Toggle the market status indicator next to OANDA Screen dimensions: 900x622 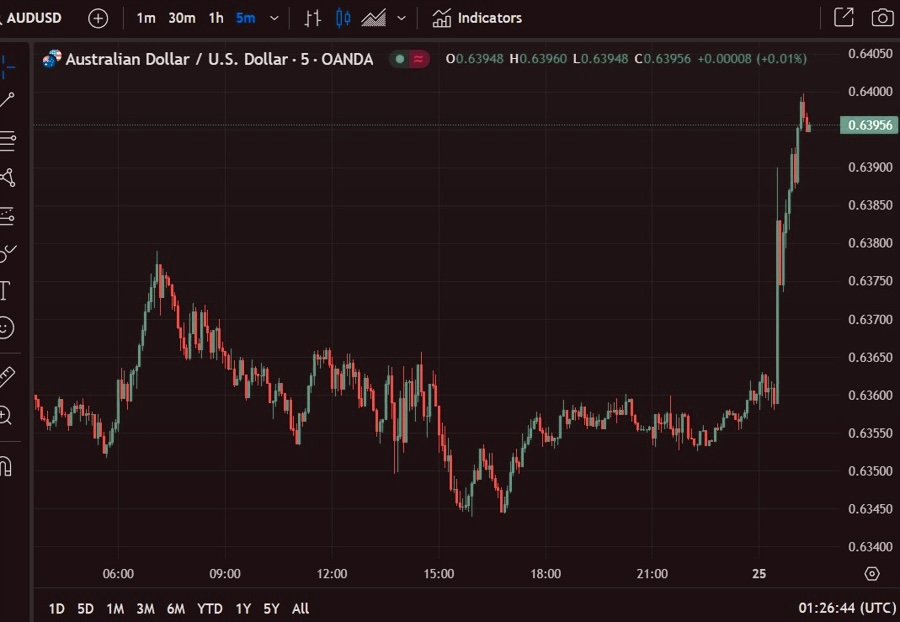coord(400,59)
